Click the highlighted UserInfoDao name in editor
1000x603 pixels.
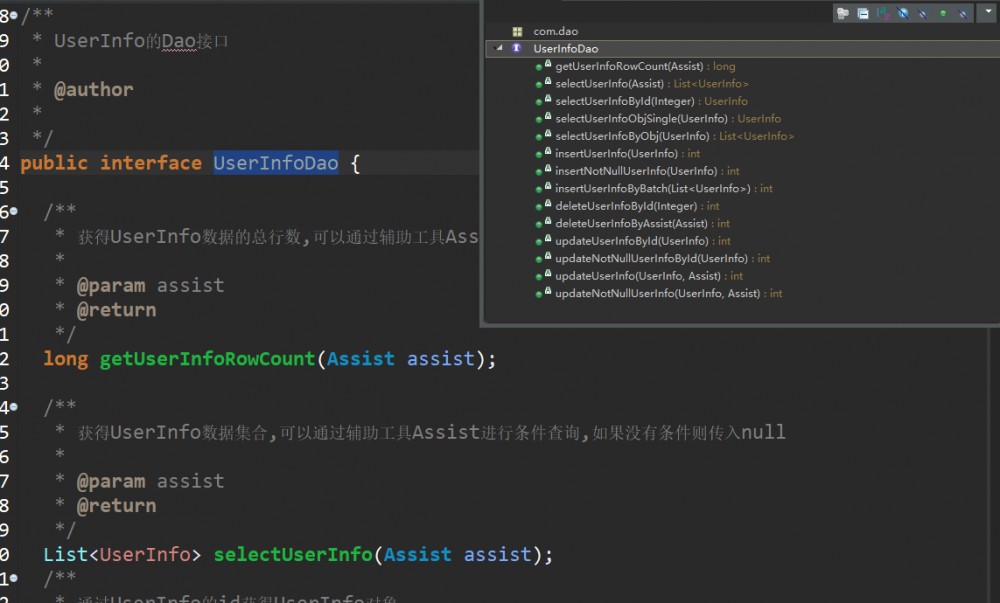click(x=273, y=162)
